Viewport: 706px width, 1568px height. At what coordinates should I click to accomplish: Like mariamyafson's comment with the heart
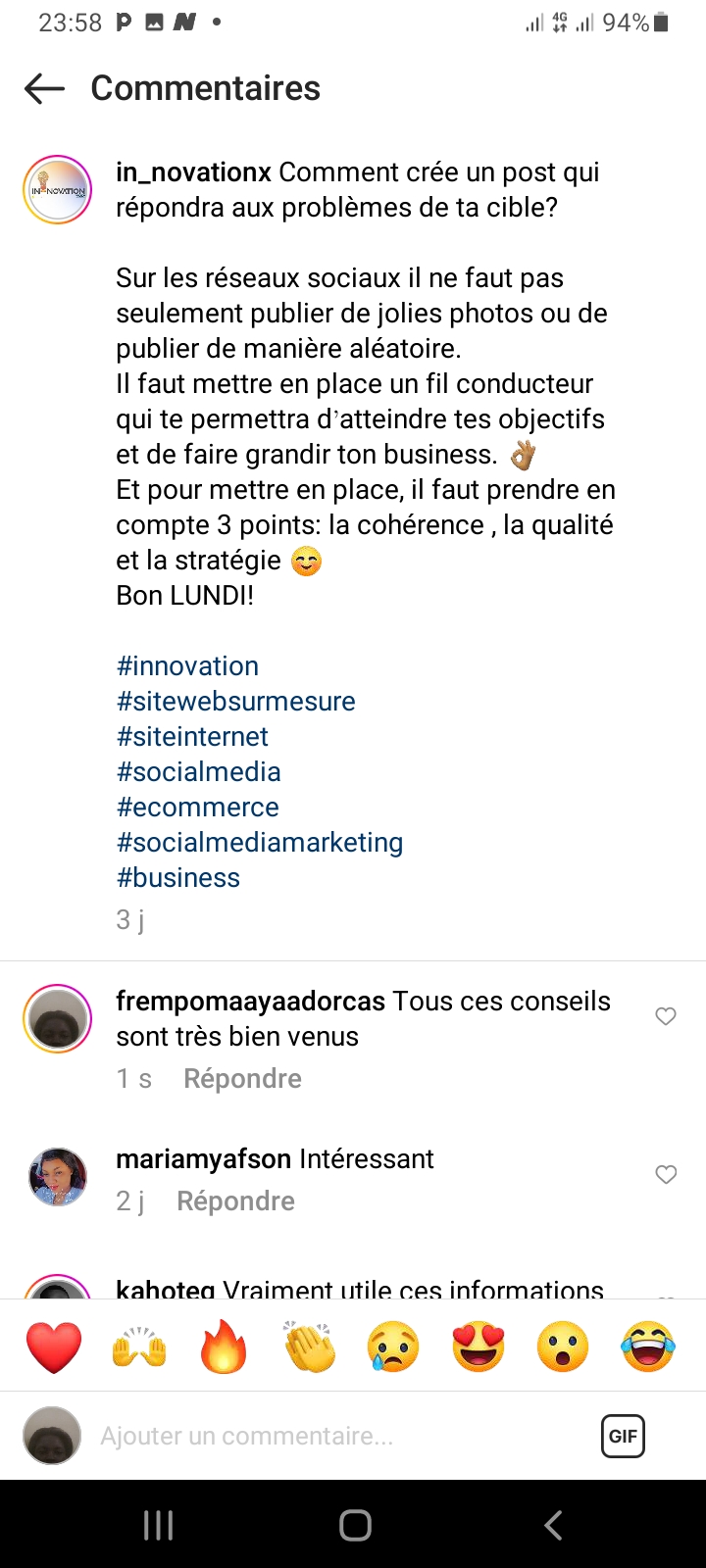pyautogui.click(x=666, y=1174)
